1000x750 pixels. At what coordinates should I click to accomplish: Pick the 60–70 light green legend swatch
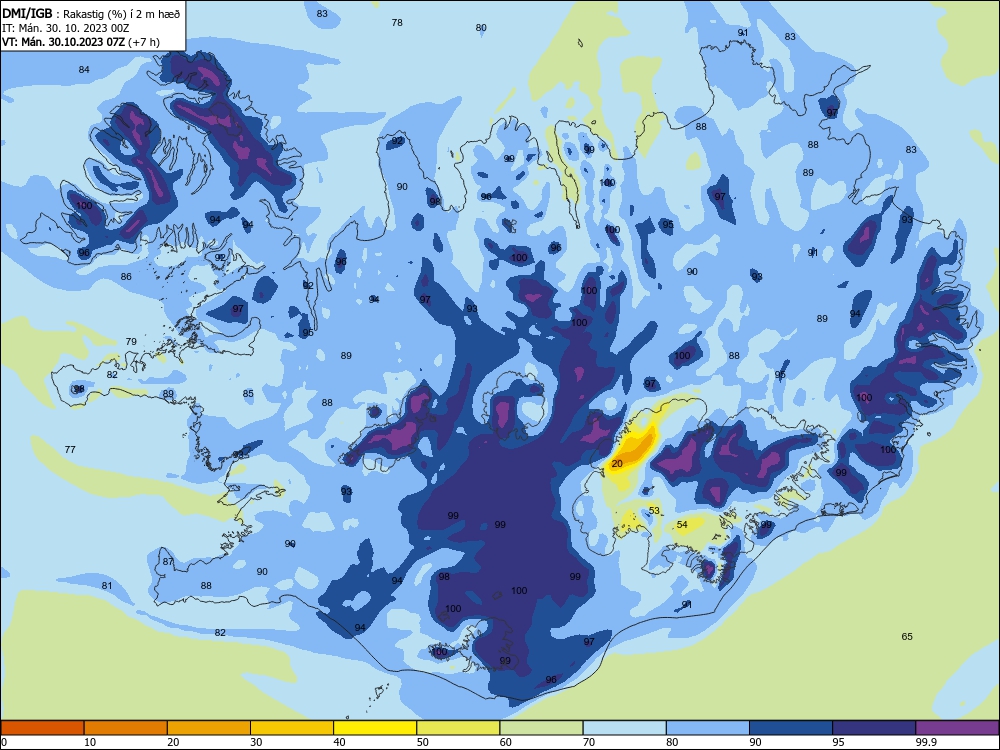point(541,728)
